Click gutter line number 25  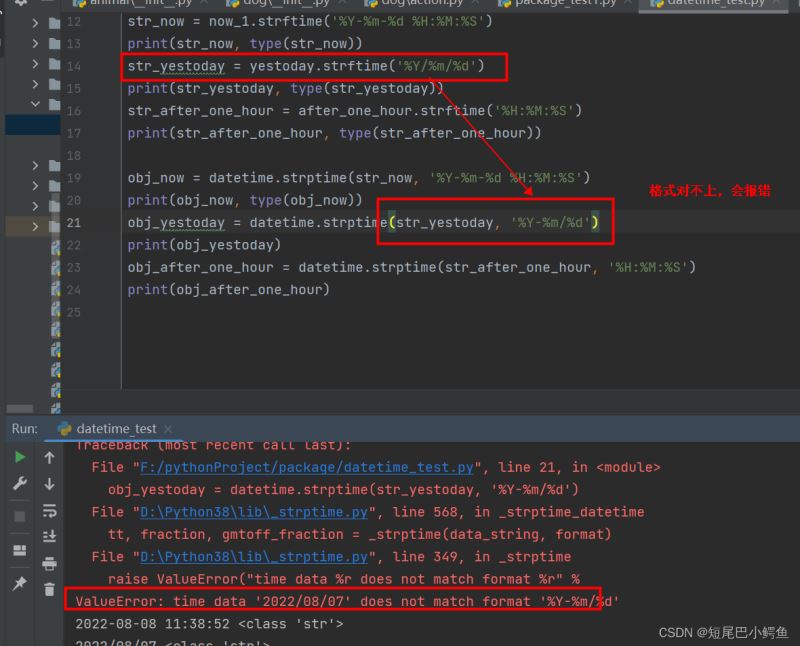(x=74, y=312)
